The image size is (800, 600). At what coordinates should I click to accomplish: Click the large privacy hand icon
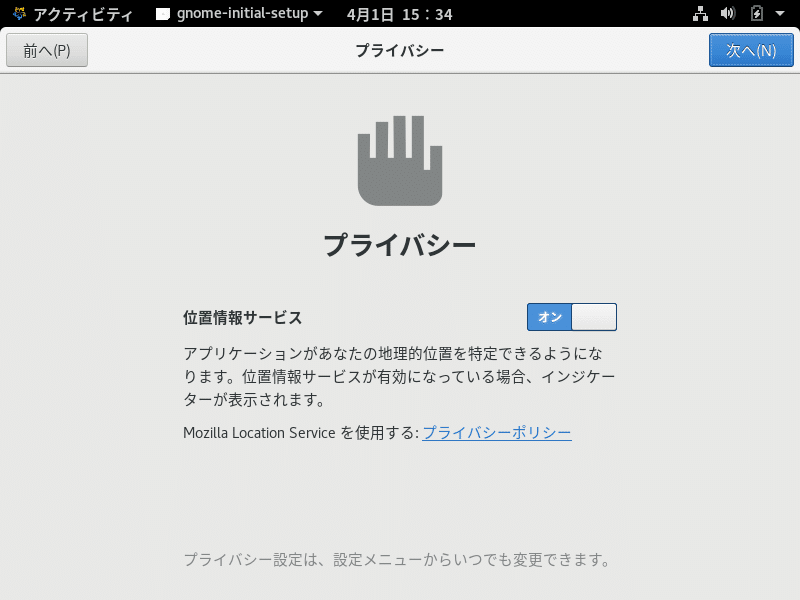click(400, 161)
